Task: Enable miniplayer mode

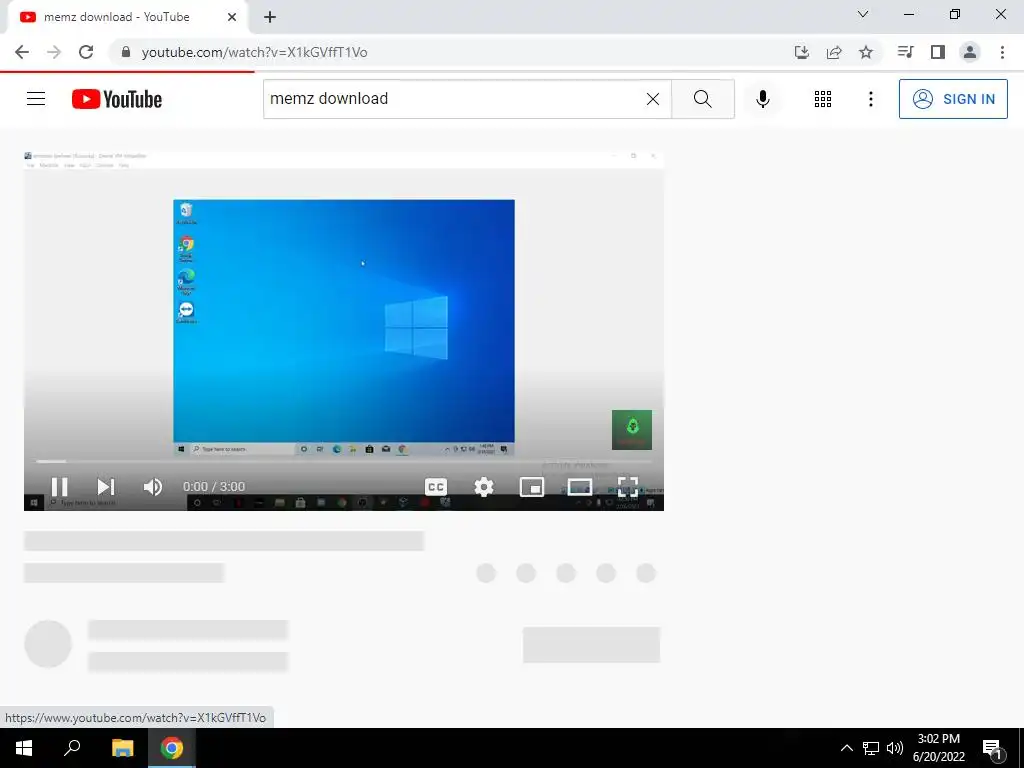Action: [x=532, y=487]
